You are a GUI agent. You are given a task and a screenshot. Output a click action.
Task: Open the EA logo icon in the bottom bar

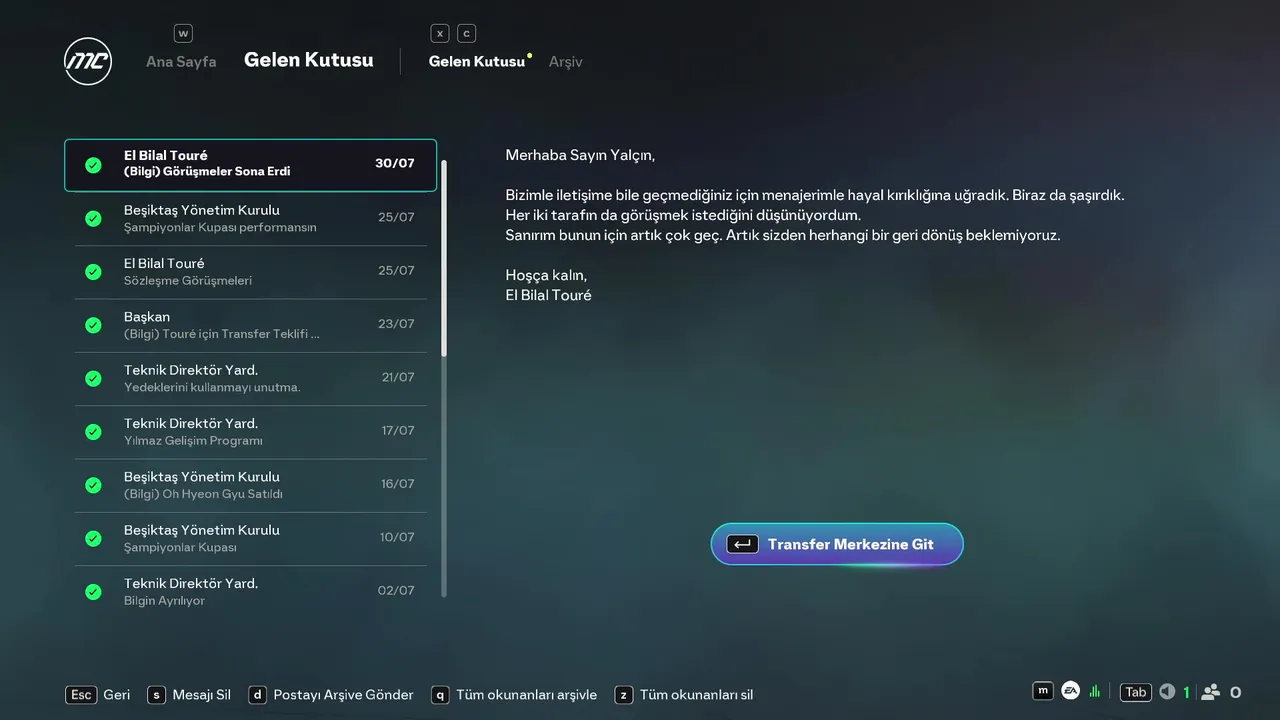click(1070, 691)
